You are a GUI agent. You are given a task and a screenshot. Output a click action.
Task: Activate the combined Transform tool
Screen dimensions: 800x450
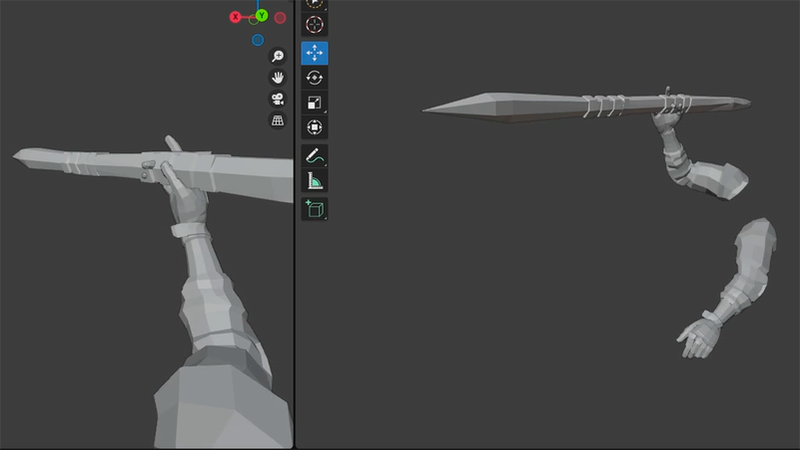click(x=315, y=127)
